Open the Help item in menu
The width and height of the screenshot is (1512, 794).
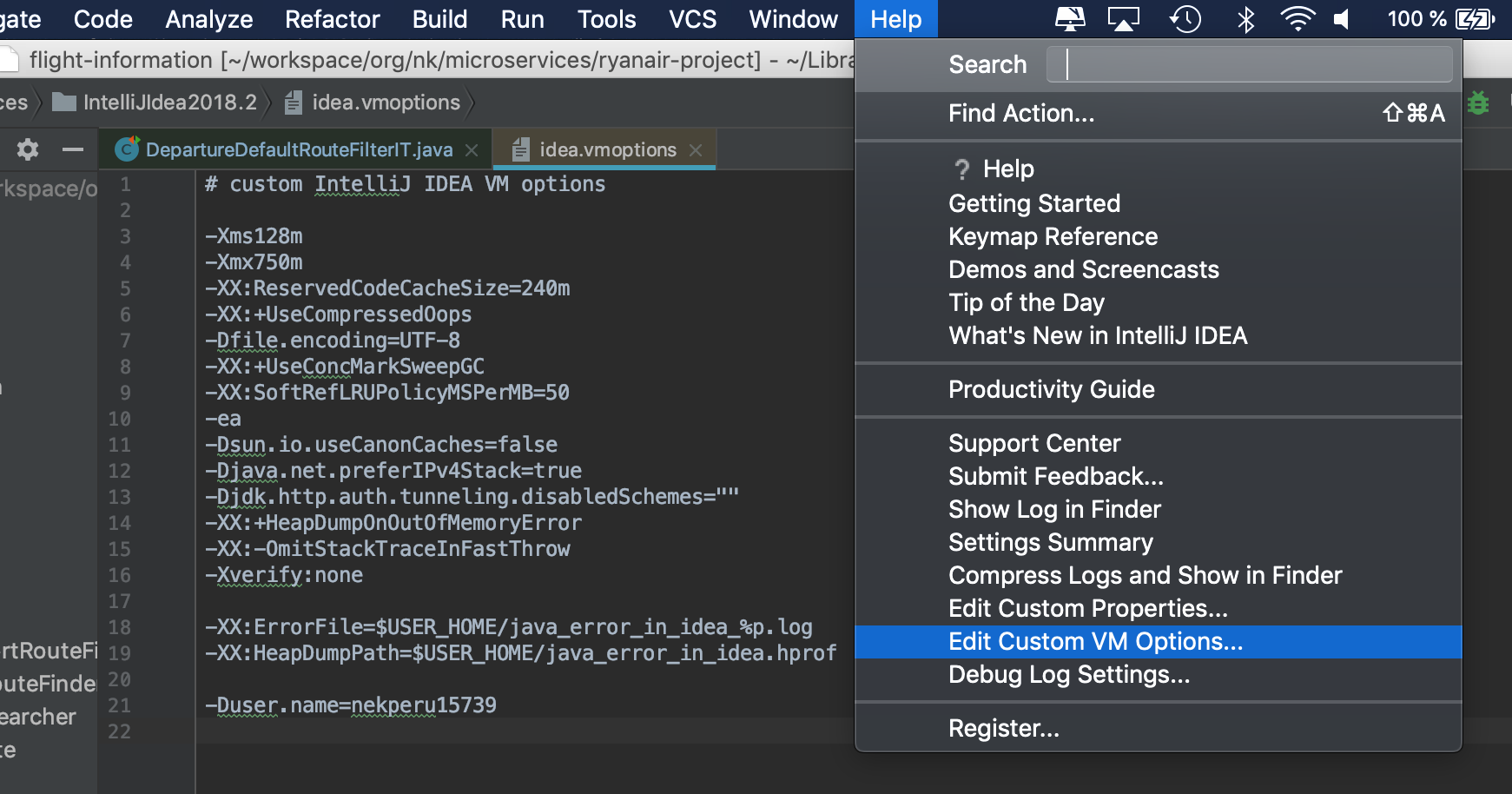click(1159, 169)
